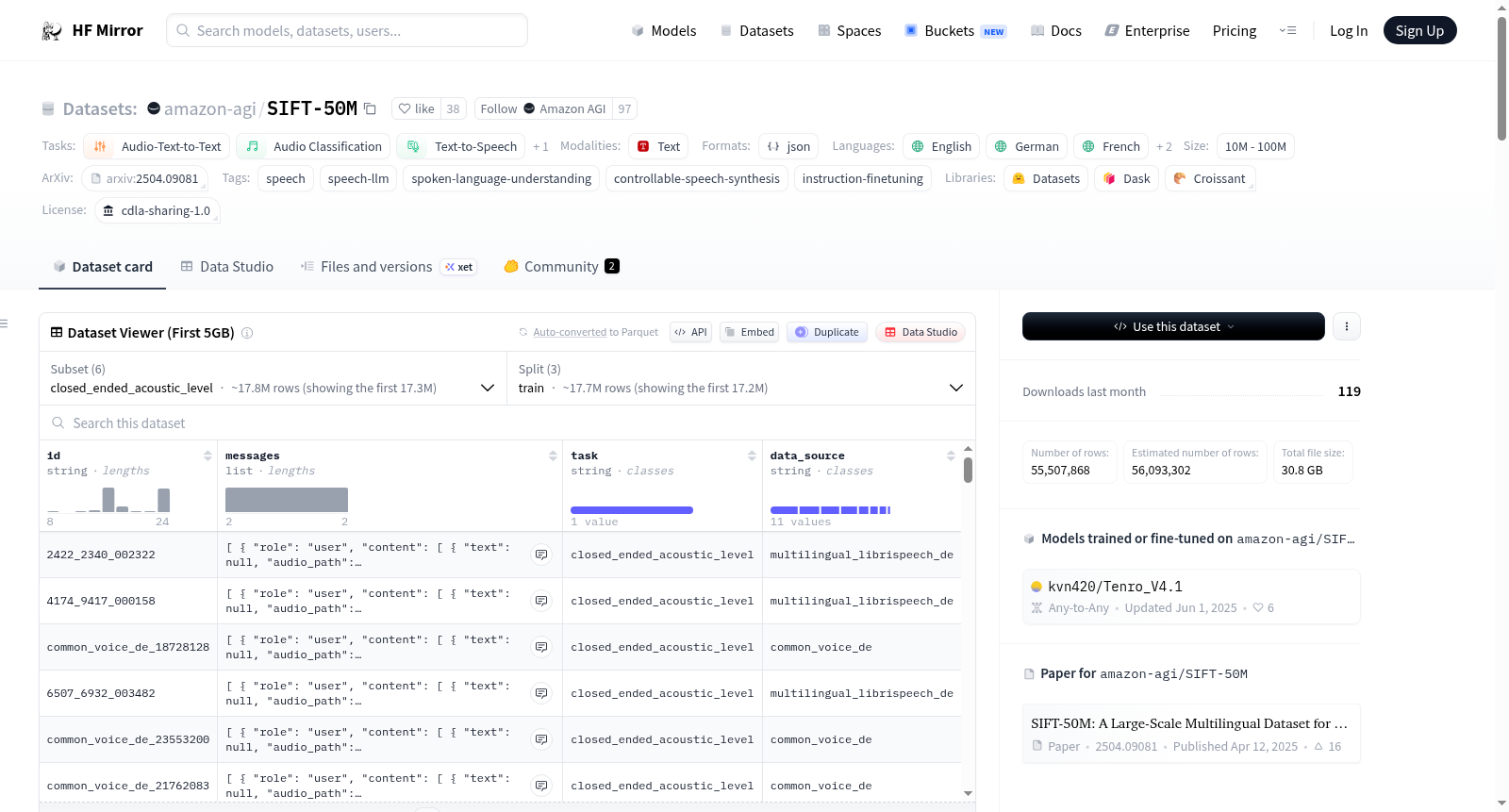Show the +2 additional languages
This screenshot has width=1509, height=812.
1164,147
